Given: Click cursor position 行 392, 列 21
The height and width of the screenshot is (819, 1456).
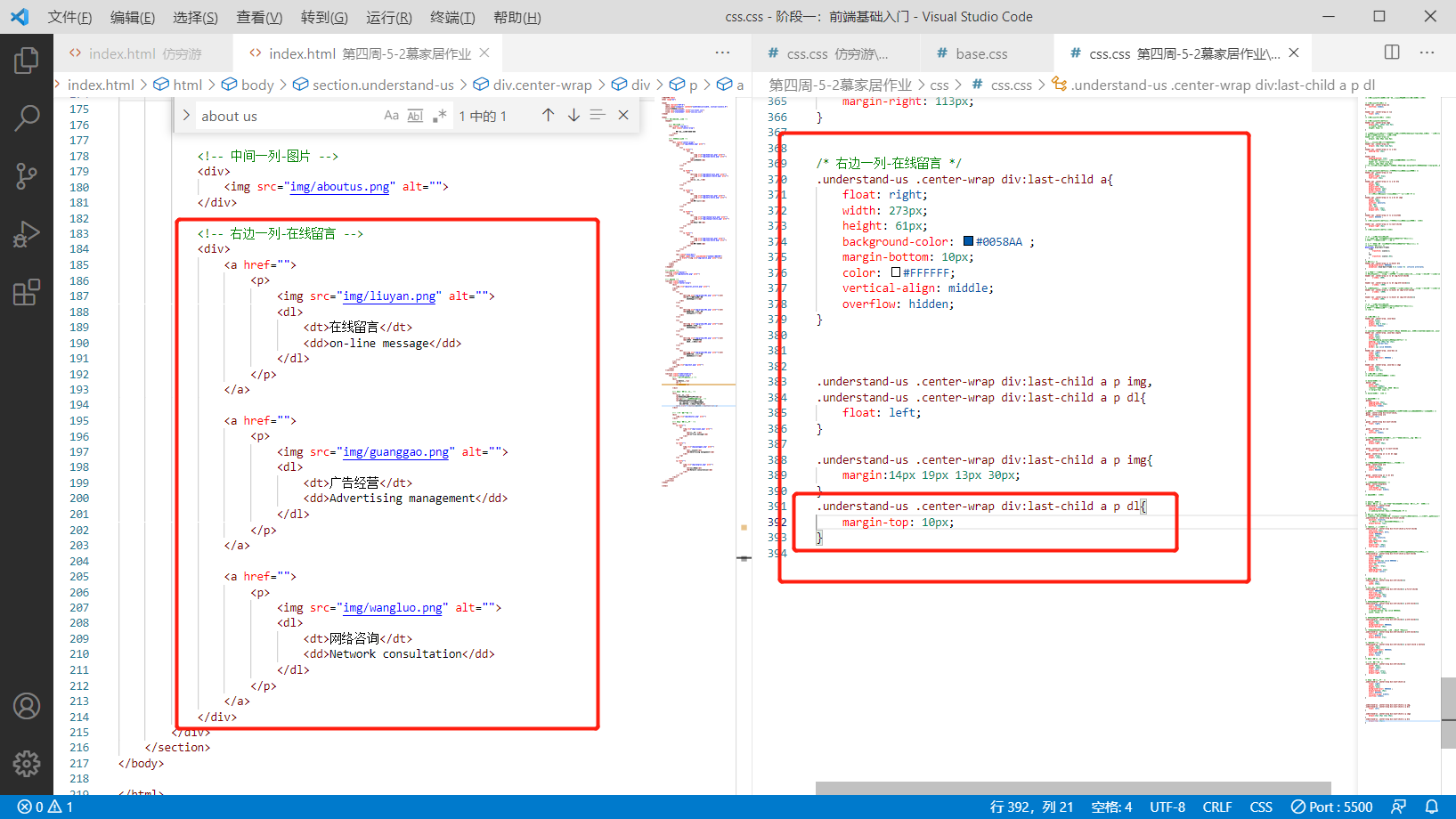Looking at the screenshot, I should click(1031, 807).
